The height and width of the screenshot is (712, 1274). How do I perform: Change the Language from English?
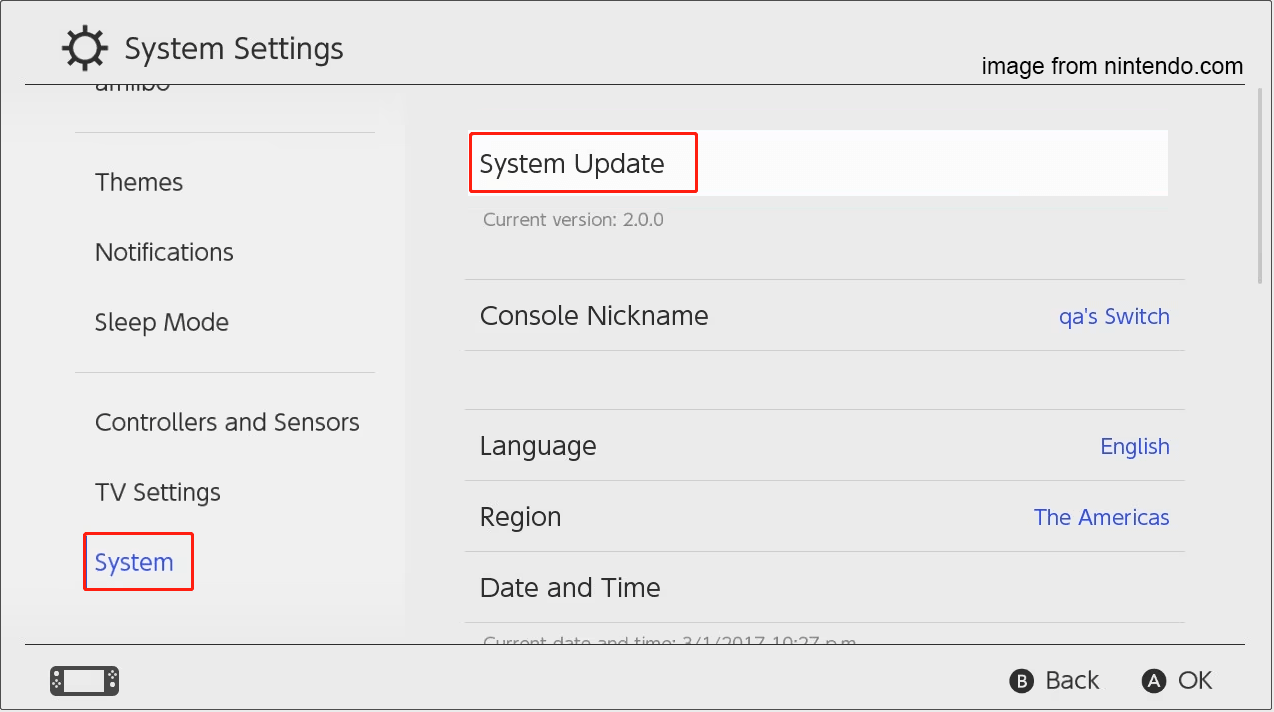click(1135, 446)
